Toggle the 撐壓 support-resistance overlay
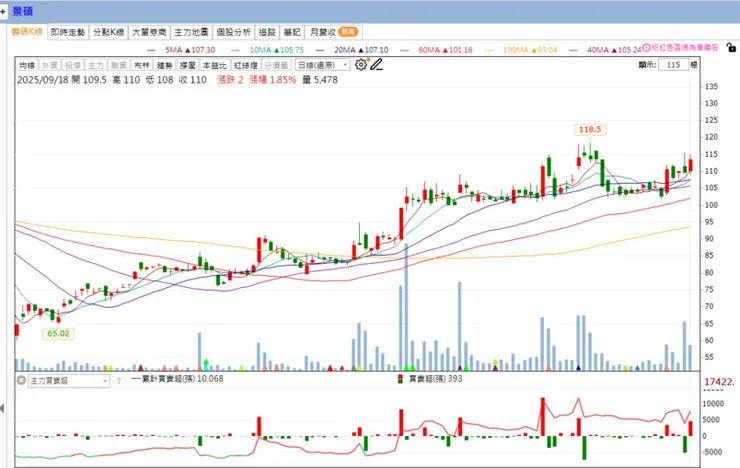The image size is (740, 468). click(x=187, y=65)
